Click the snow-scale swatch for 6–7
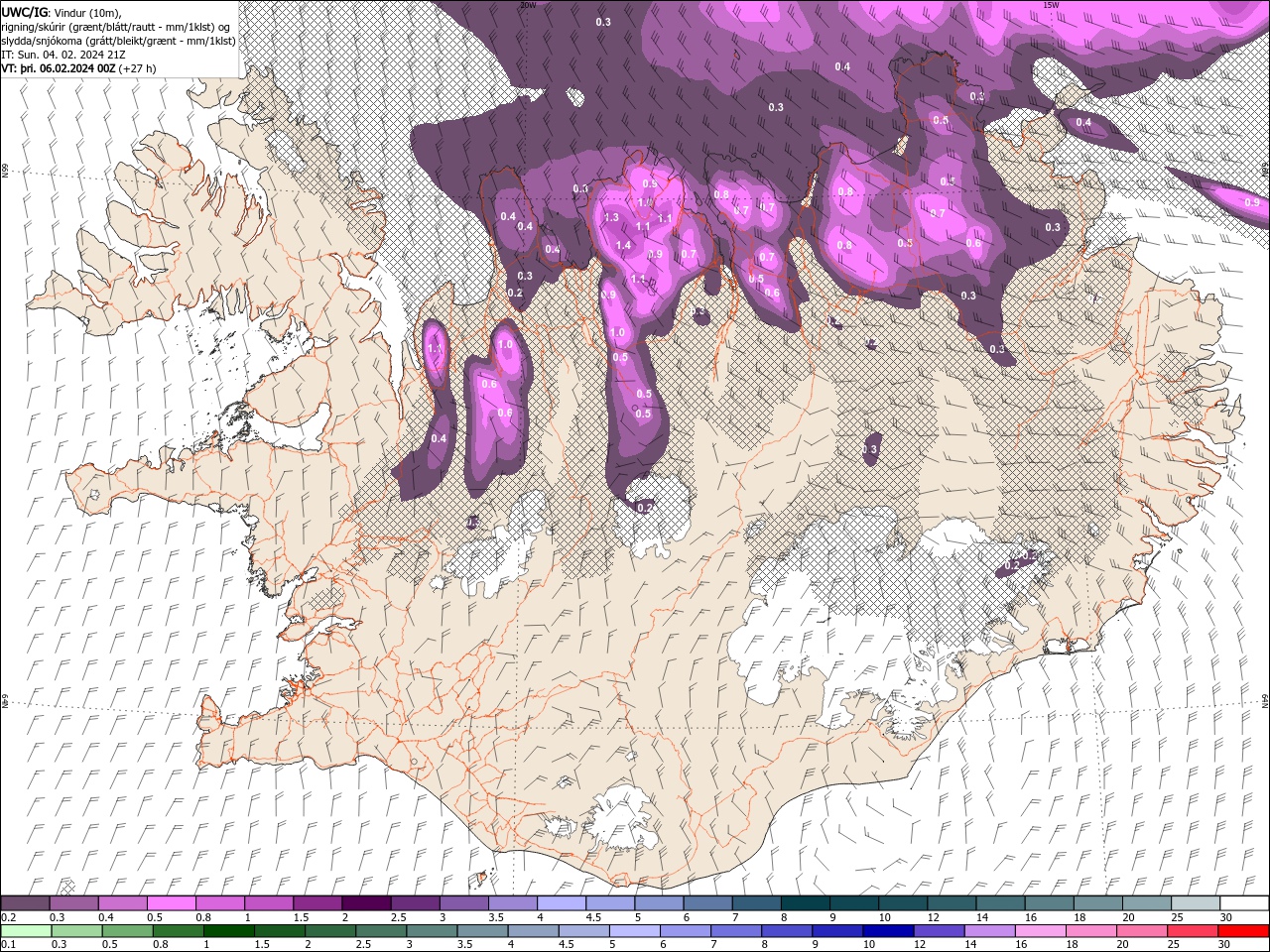Image resolution: width=1270 pixels, height=952 pixels. point(707,903)
